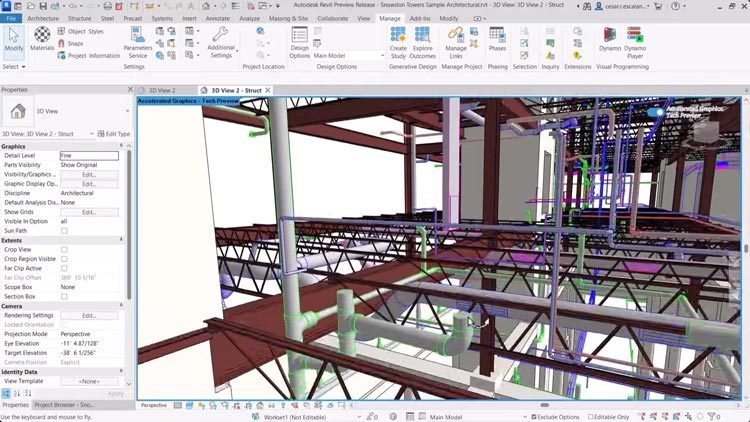Open the Materials browser
This screenshot has width=750, height=422.
[x=42, y=39]
